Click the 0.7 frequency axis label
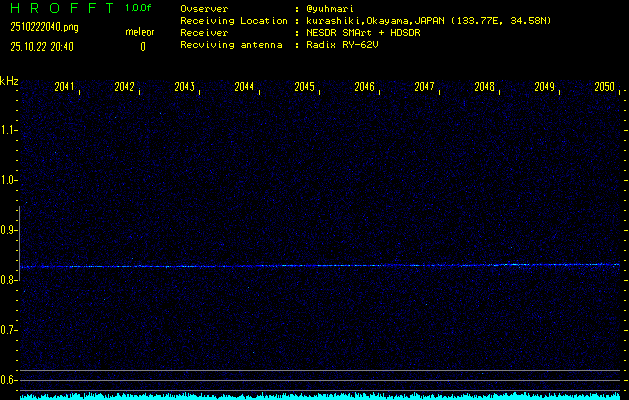The width and height of the screenshot is (629, 400). [9, 330]
